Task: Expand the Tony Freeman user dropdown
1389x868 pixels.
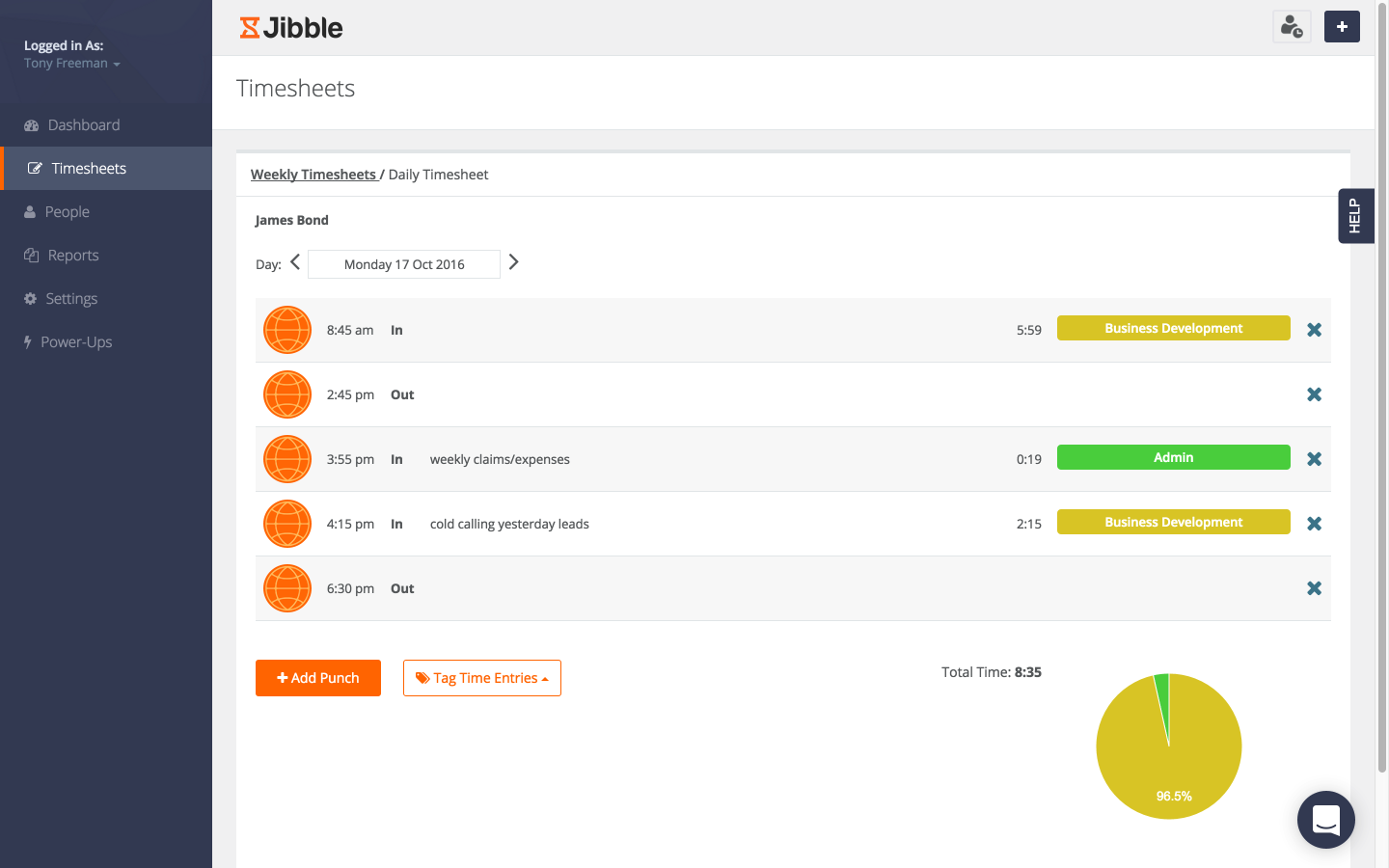Action: pos(72,63)
